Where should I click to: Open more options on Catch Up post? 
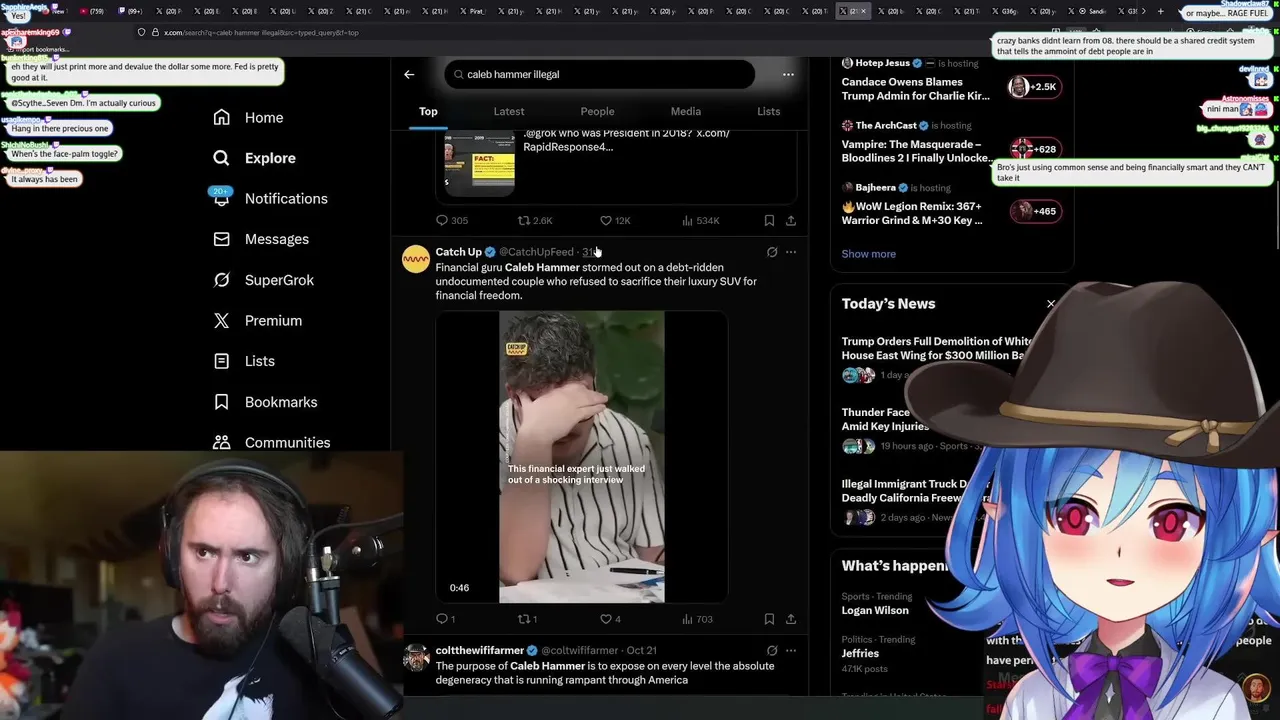pyautogui.click(x=791, y=252)
